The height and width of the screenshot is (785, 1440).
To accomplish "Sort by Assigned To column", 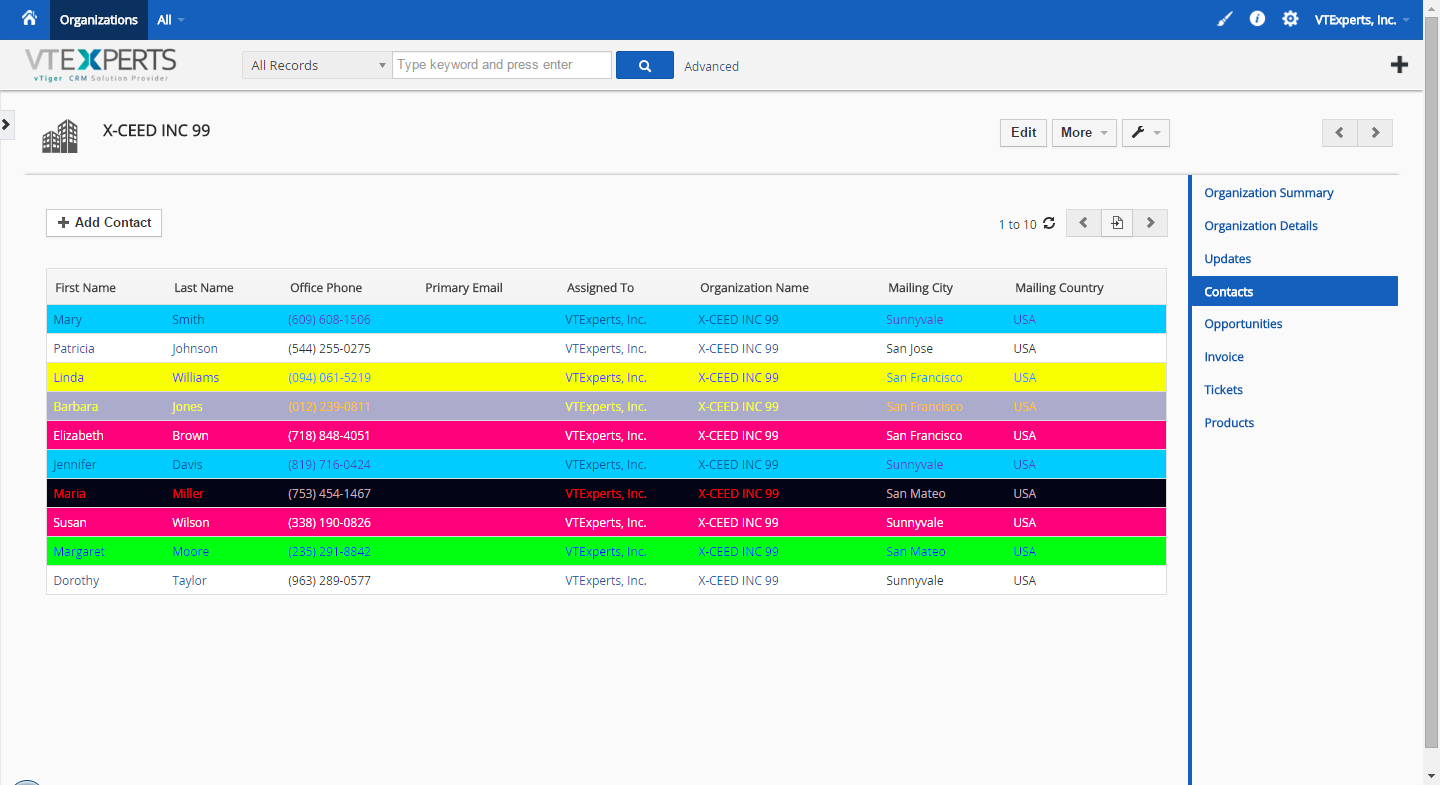I will (x=600, y=288).
